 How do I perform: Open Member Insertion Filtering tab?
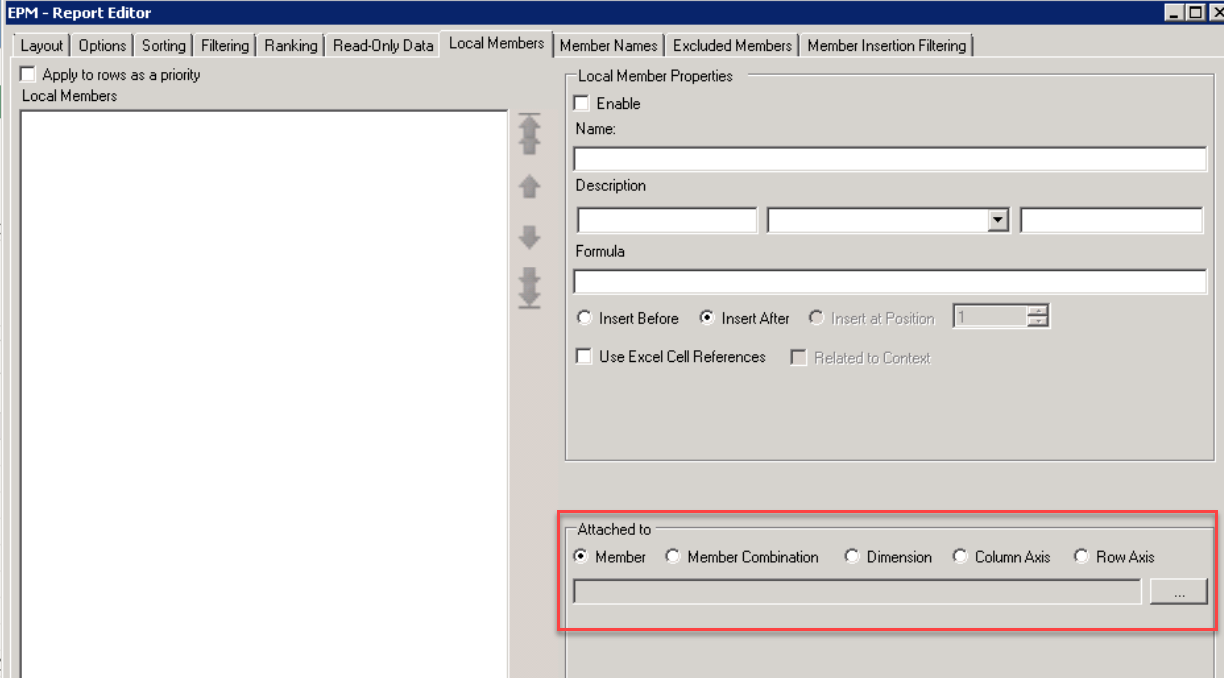tap(887, 45)
